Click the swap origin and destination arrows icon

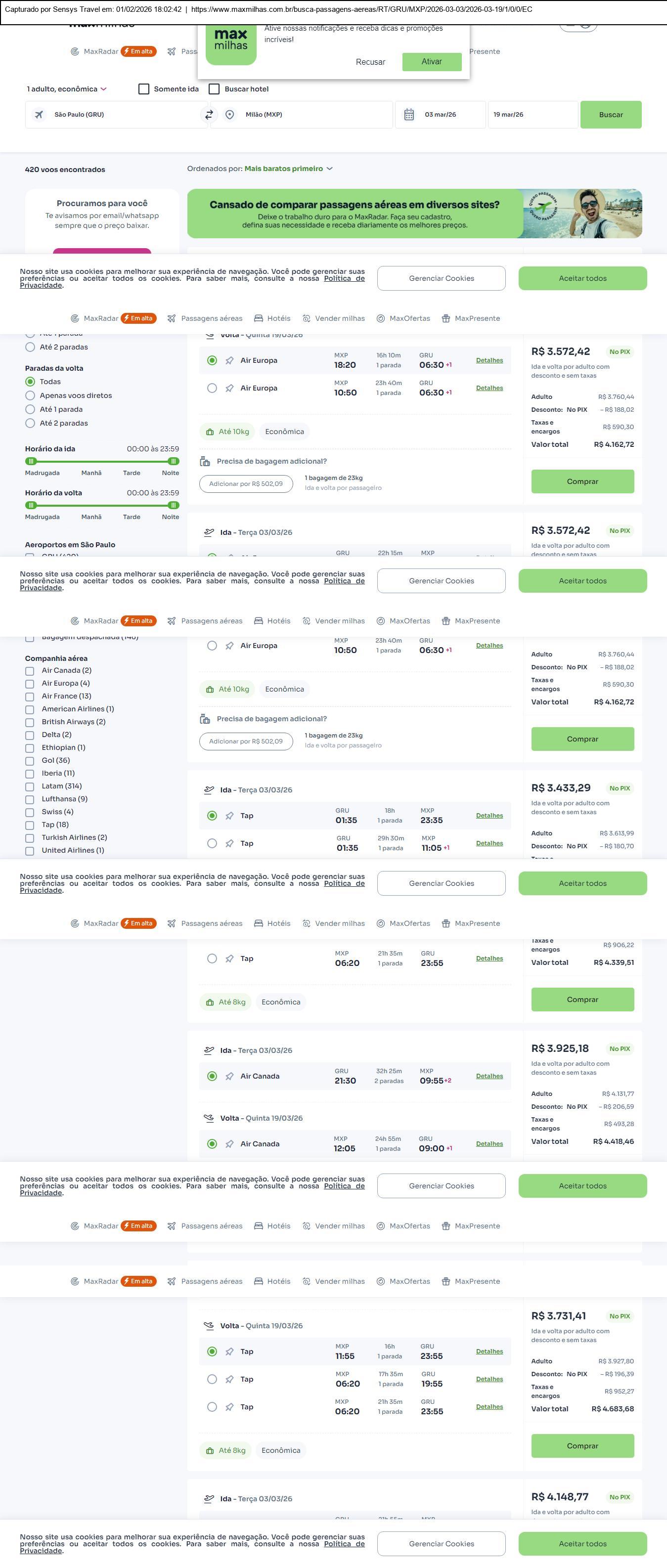pyautogui.click(x=209, y=114)
